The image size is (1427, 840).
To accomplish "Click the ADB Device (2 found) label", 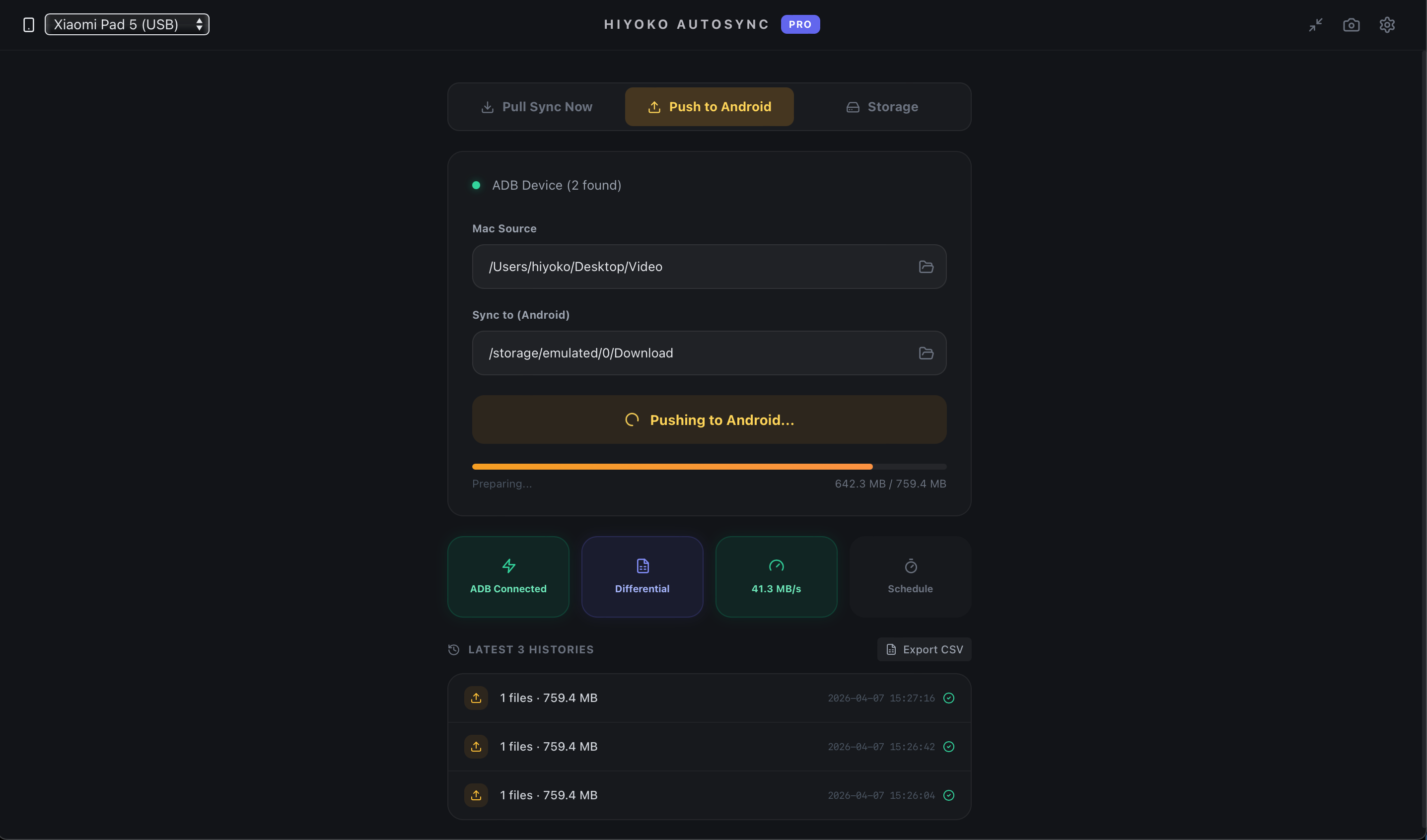I will coord(557,185).
